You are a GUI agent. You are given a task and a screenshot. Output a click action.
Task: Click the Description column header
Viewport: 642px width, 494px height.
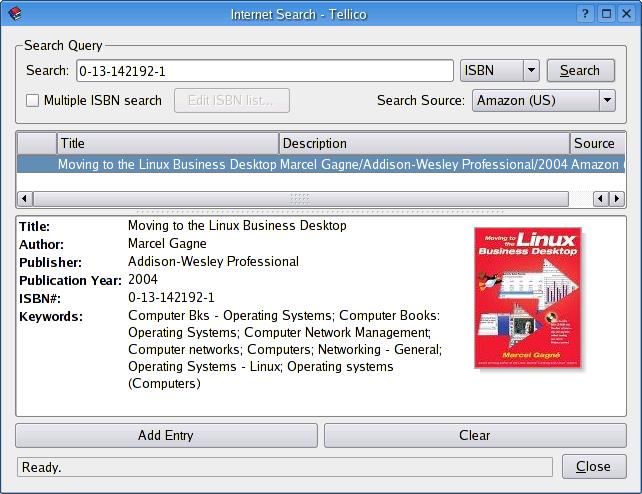(x=424, y=144)
